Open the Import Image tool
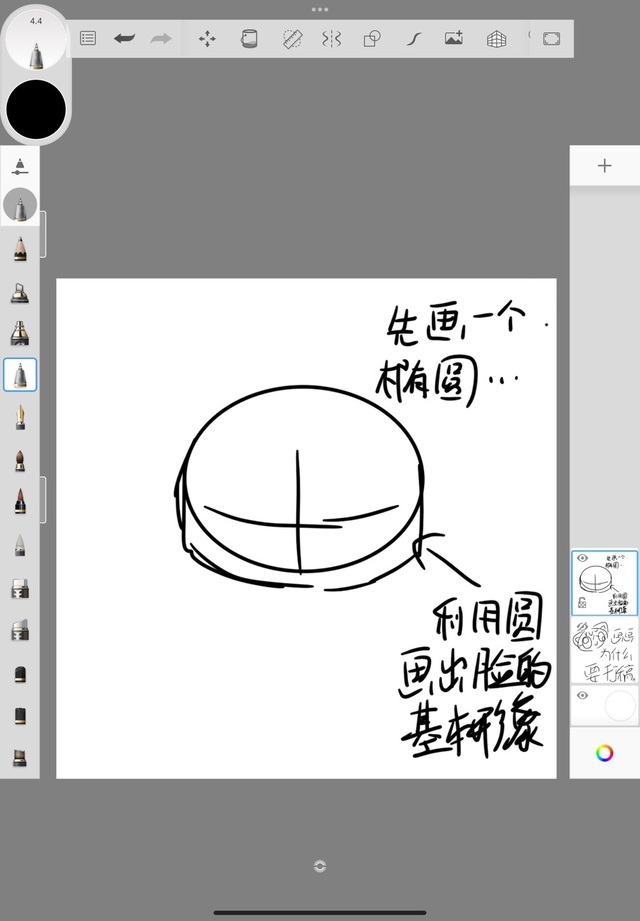Image resolution: width=640 pixels, height=921 pixels. (x=454, y=39)
